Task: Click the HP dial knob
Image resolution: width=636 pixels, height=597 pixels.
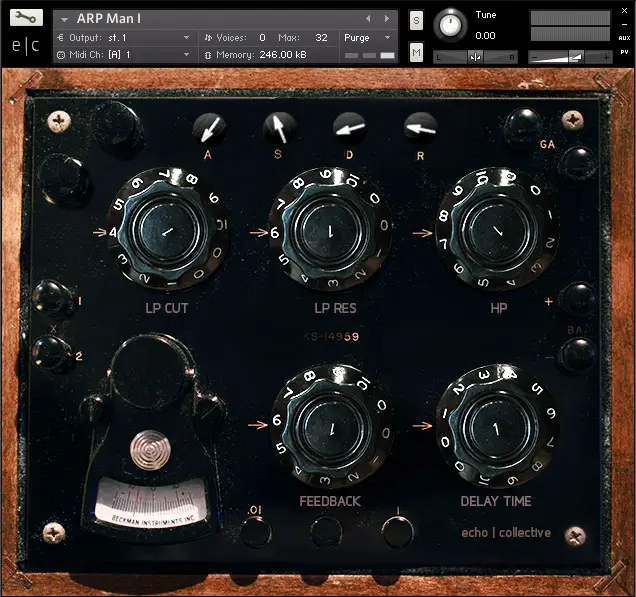Action: click(498, 230)
